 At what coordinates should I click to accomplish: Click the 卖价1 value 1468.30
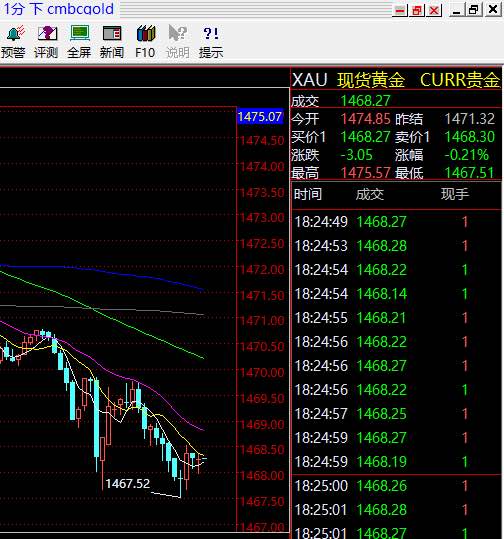tap(470, 137)
